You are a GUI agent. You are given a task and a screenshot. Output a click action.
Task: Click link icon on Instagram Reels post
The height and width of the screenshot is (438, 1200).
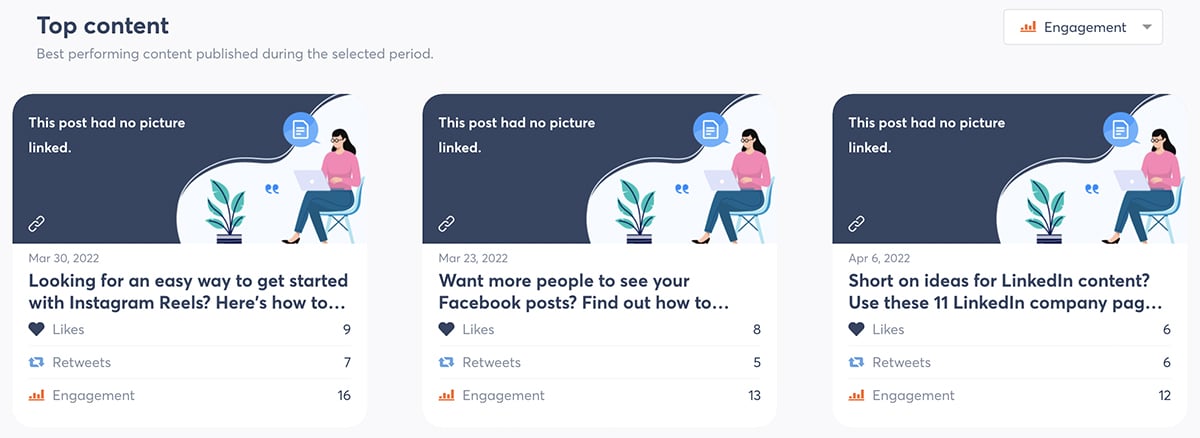click(x=37, y=223)
